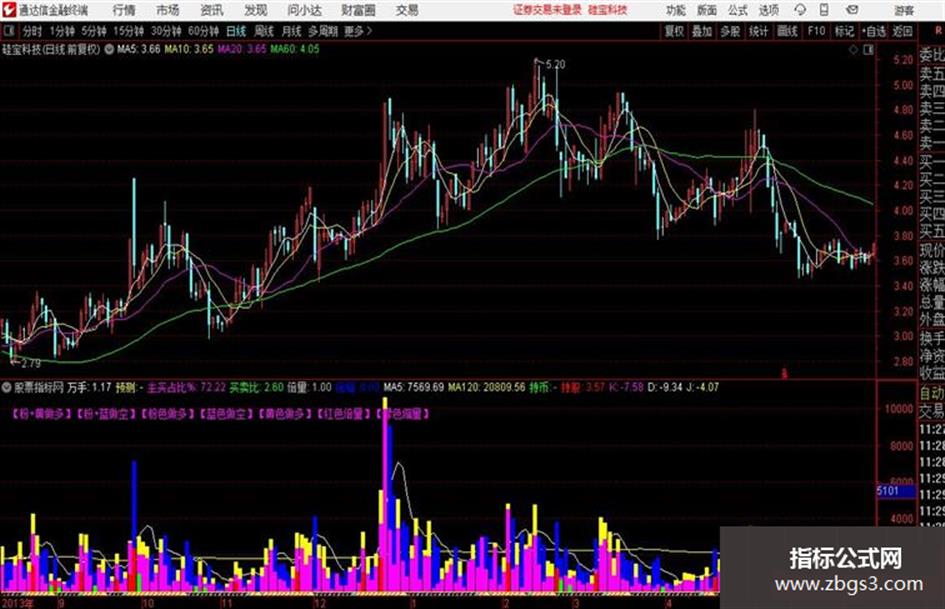Open the 交易 menu
945x609 pixels.
click(407, 10)
